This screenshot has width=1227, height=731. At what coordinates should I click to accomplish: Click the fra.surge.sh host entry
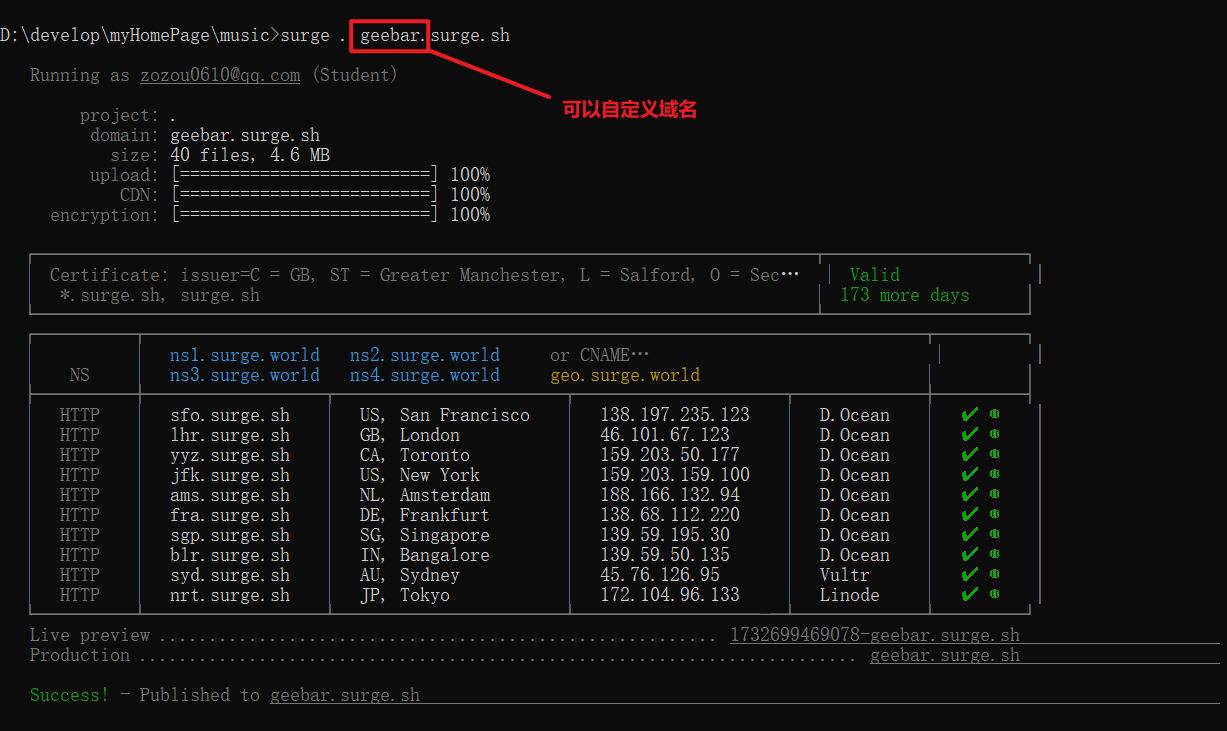click(230, 515)
